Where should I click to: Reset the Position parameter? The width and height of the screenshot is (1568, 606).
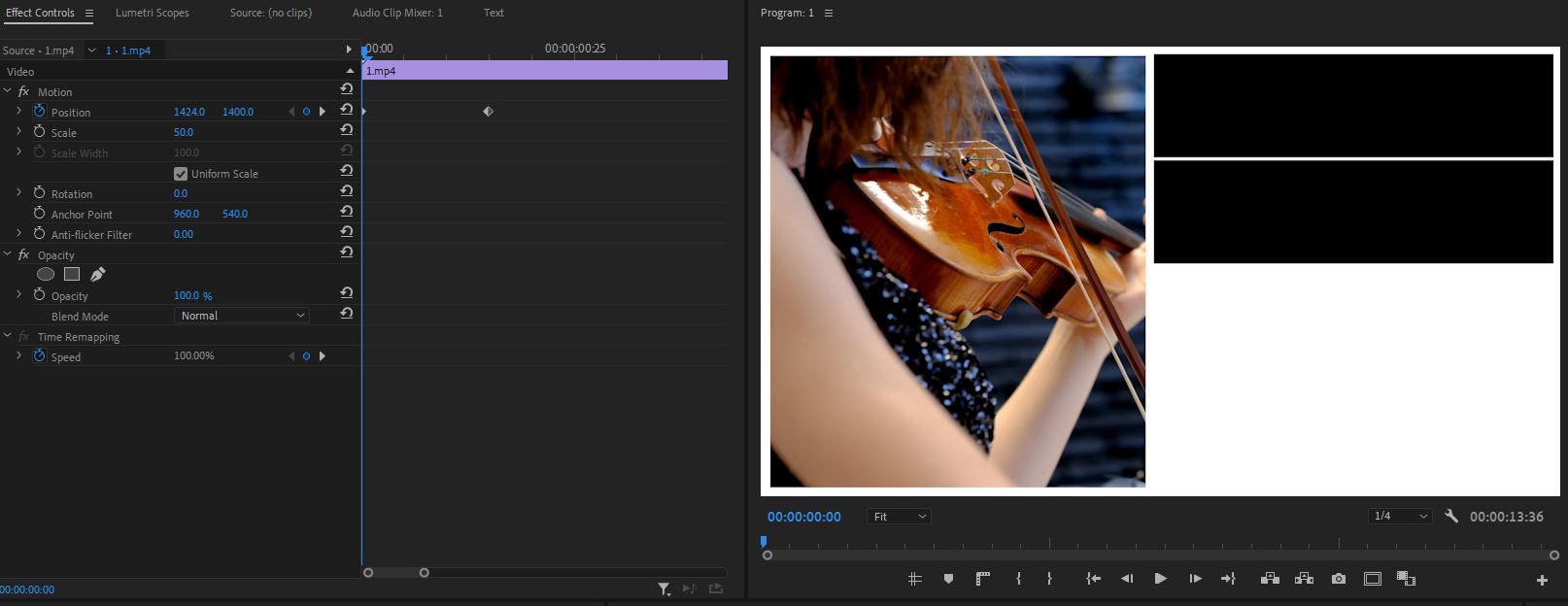coord(347,109)
